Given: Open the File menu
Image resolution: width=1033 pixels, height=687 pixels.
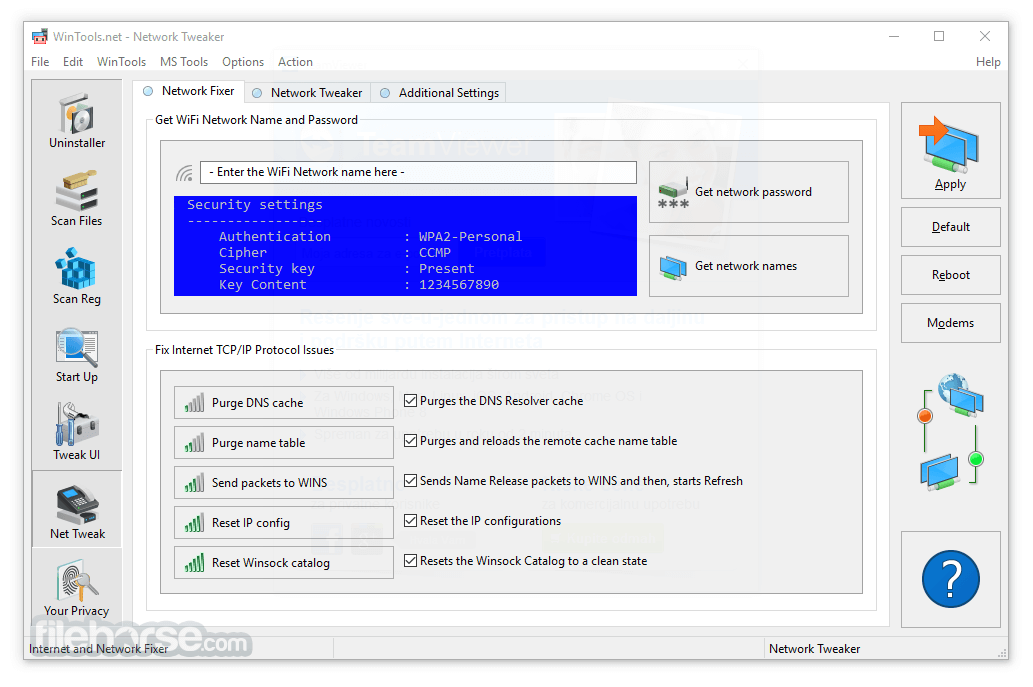Looking at the screenshot, I should [40, 62].
